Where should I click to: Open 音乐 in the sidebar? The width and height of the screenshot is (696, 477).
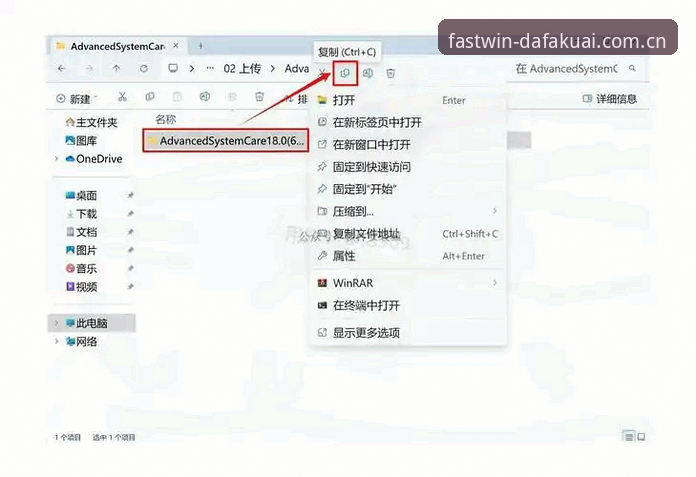(81, 268)
